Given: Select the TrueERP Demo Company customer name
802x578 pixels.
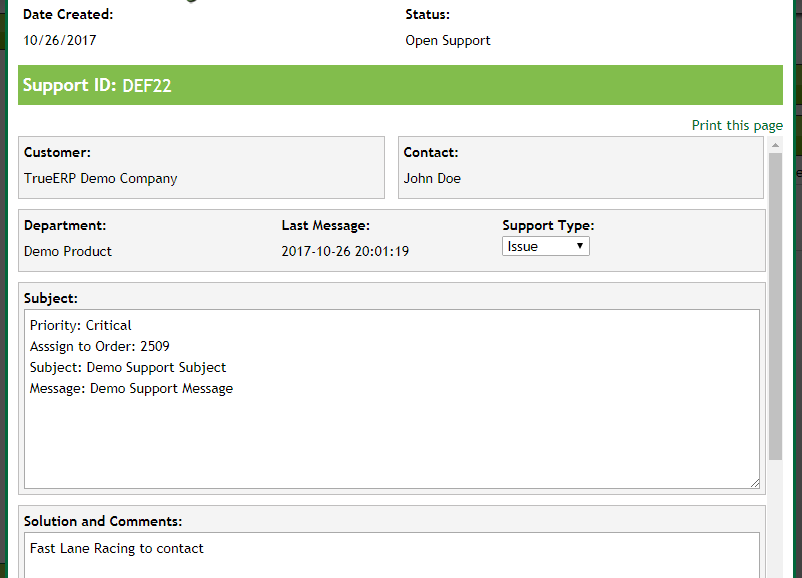Looking at the screenshot, I should coord(100,178).
